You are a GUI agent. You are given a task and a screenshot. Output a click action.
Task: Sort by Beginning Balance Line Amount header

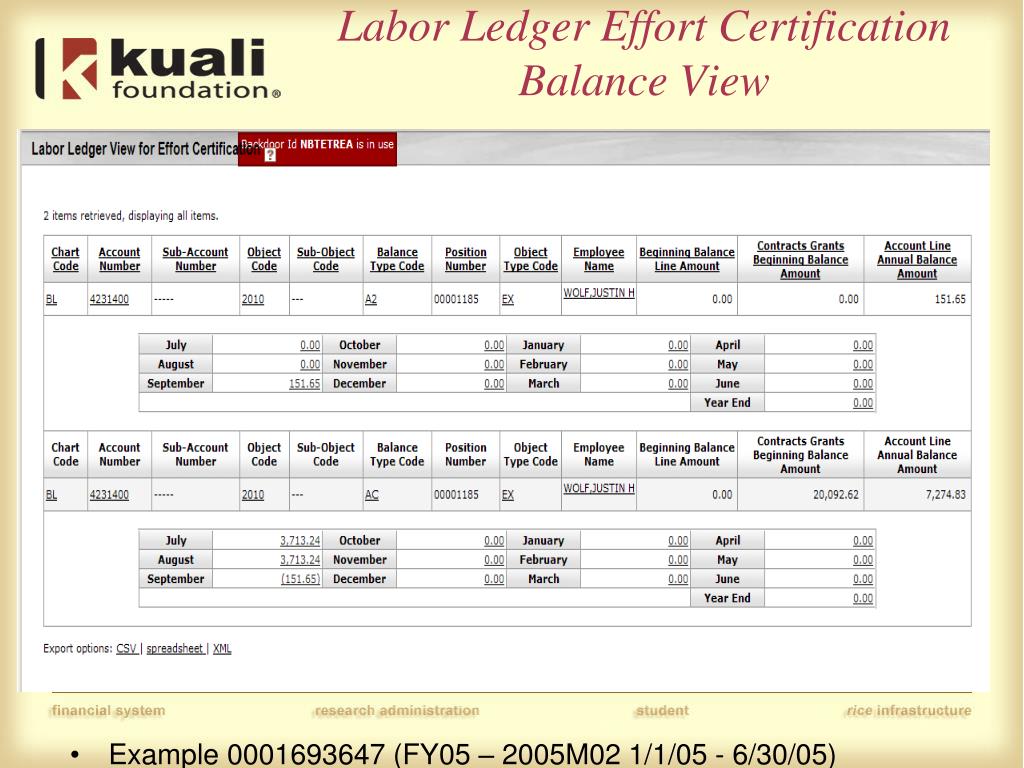687,259
